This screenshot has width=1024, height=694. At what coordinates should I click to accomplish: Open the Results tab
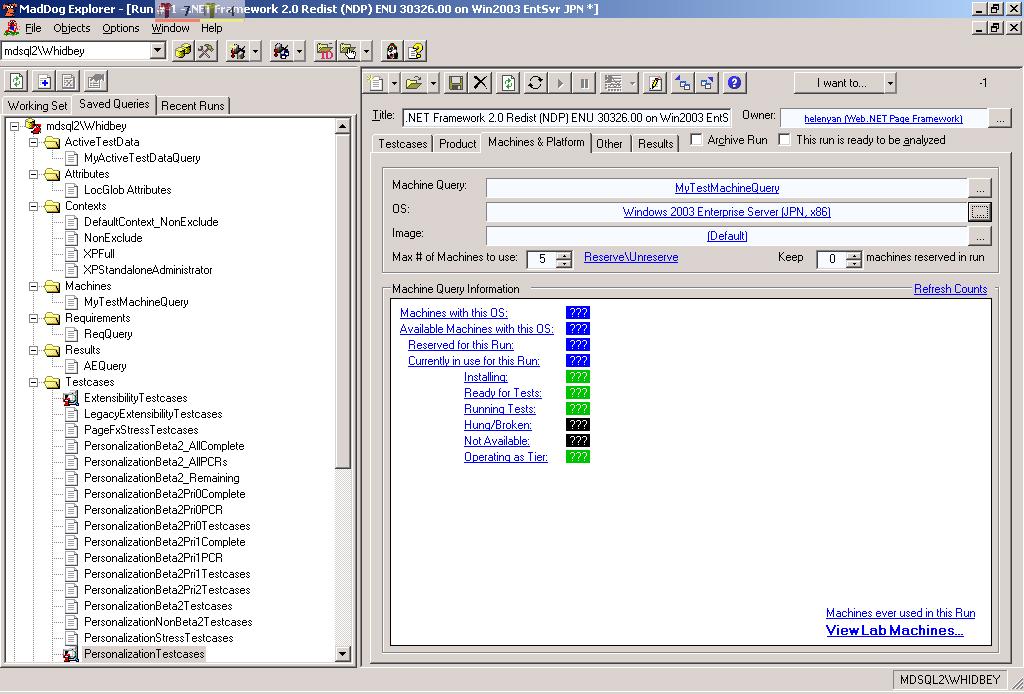(x=656, y=144)
